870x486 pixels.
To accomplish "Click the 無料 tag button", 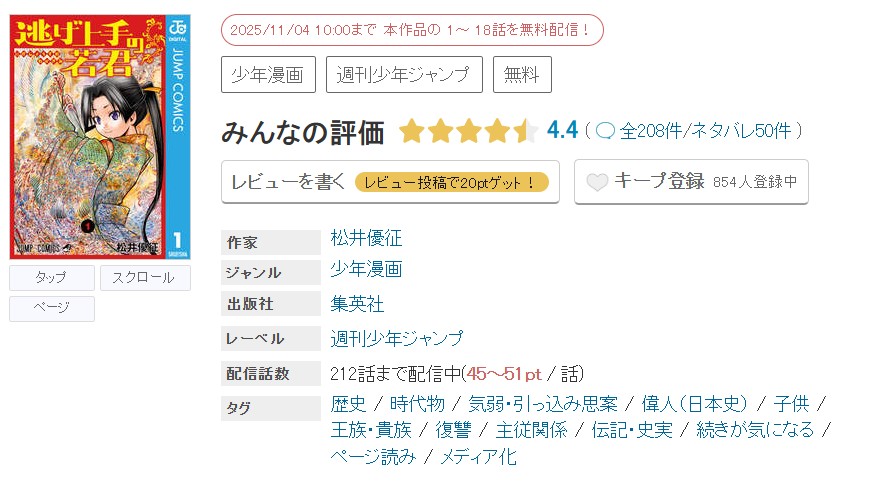I will pos(522,74).
